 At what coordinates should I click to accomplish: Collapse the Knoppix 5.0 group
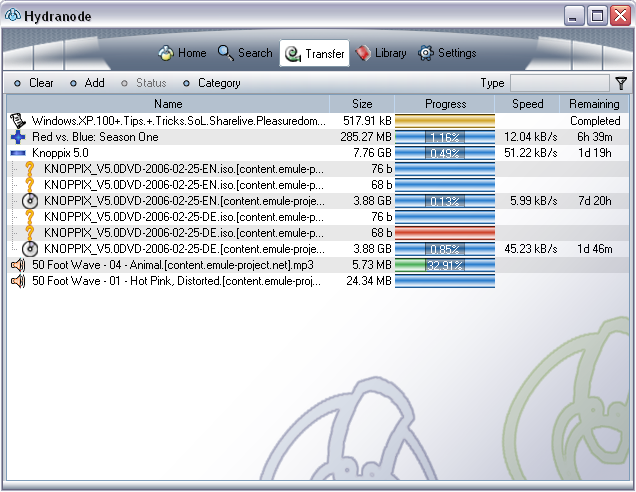point(18,153)
